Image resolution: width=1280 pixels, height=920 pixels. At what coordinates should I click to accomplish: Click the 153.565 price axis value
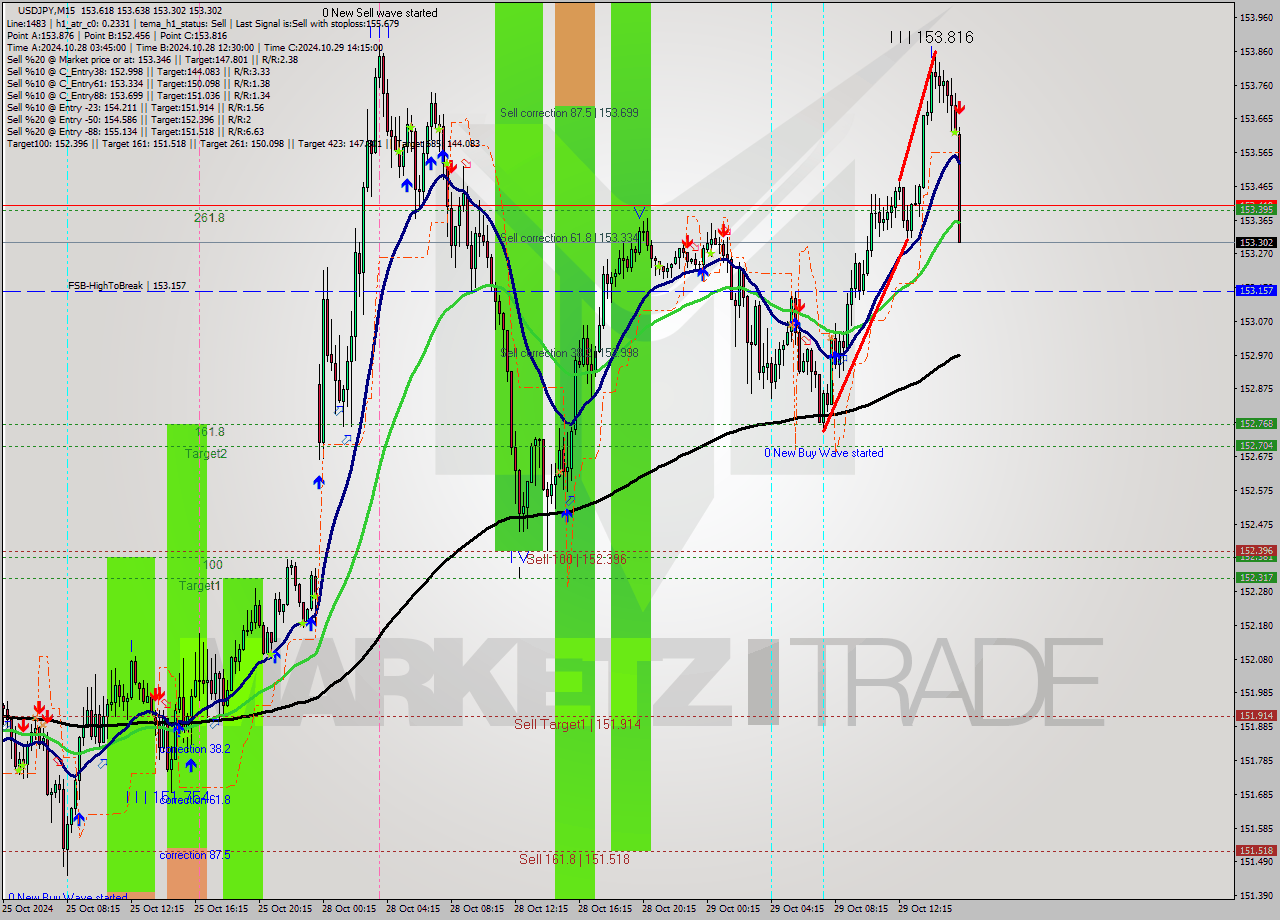(1256, 152)
